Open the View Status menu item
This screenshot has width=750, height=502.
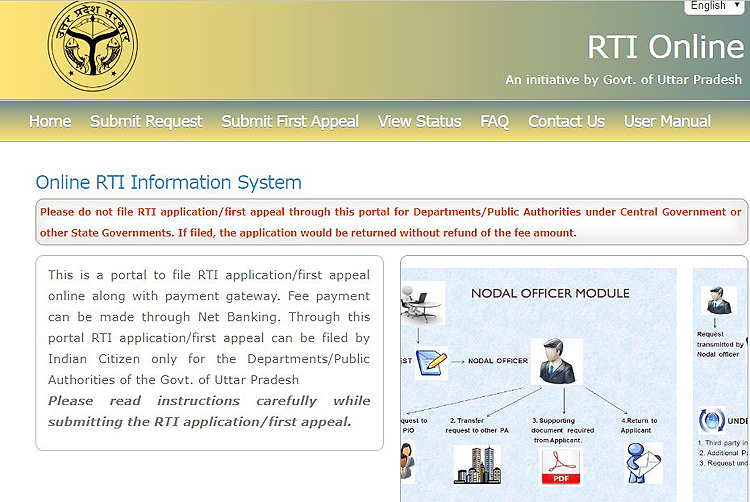click(419, 121)
